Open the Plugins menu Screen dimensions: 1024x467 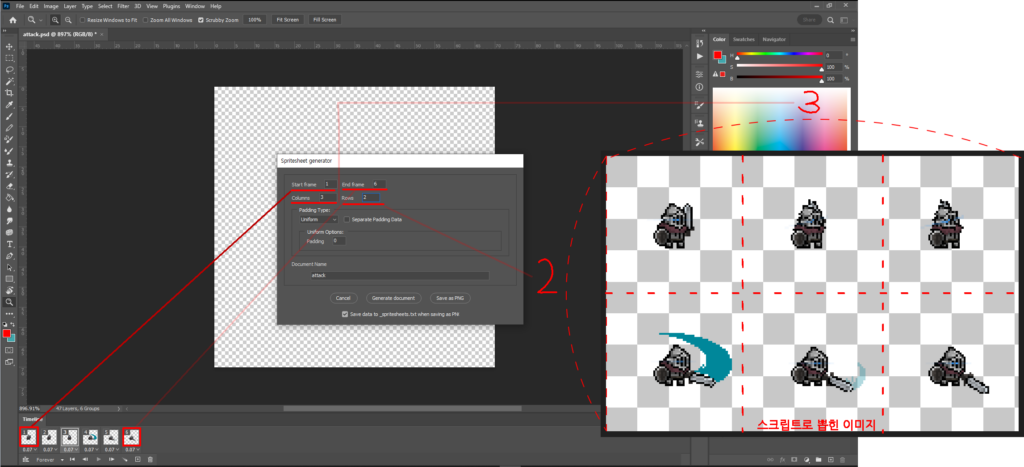pyautogui.click(x=171, y=6)
